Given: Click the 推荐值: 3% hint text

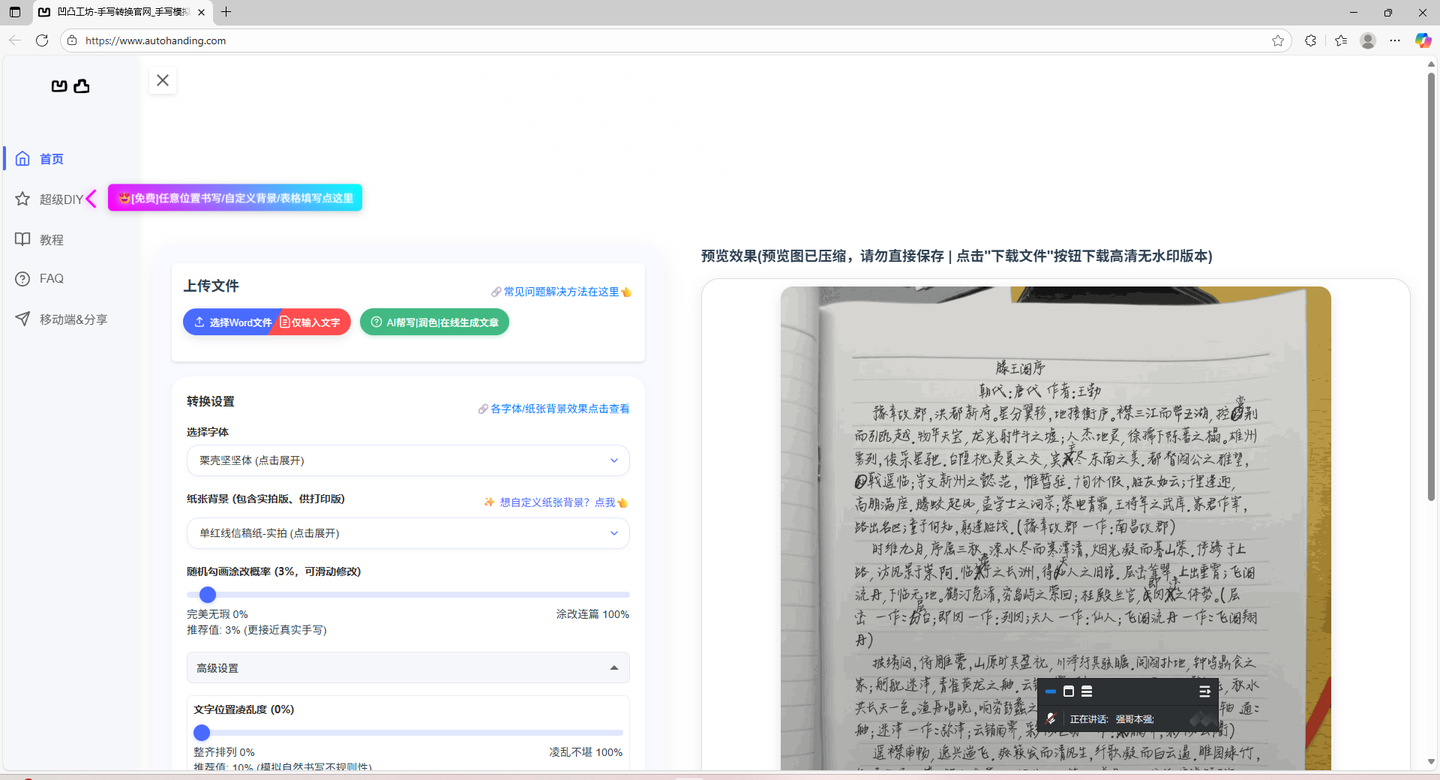Looking at the screenshot, I should point(257,630).
